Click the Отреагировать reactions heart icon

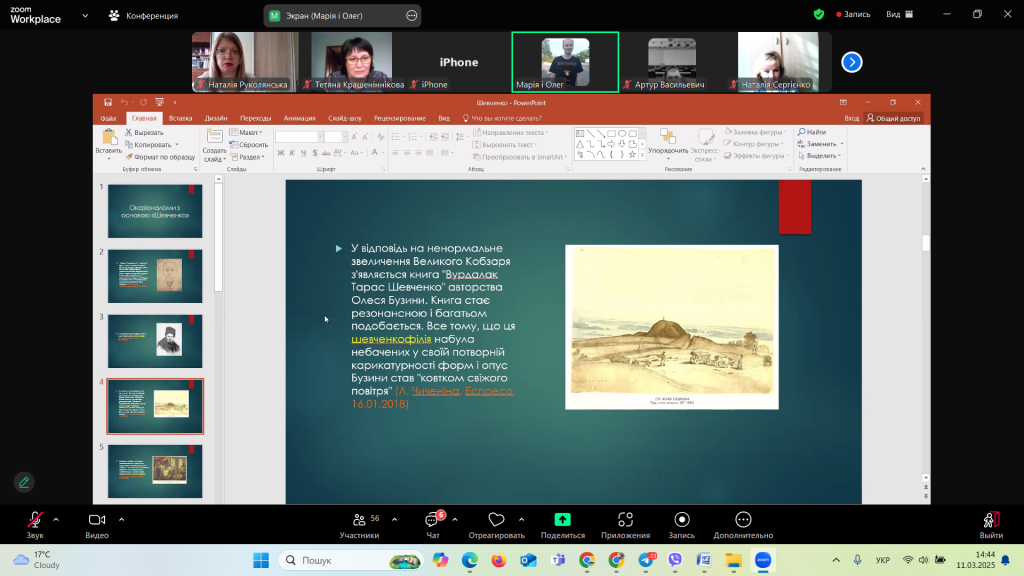click(x=496, y=520)
